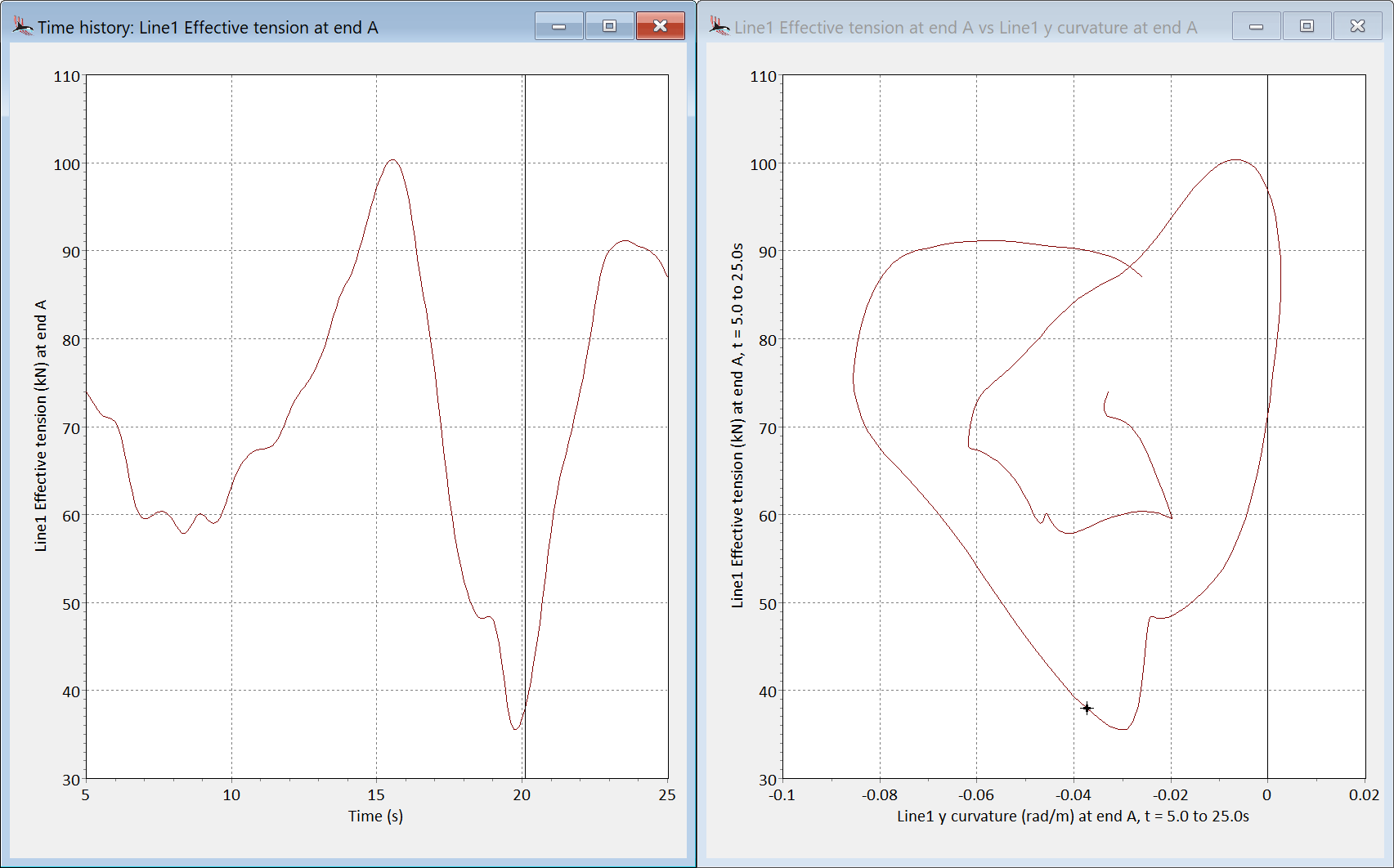Image resolution: width=1394 pixels, height=868 pixels.
Task: Click the OrcaFlex icon in Time history window
Action: (23, 27)
